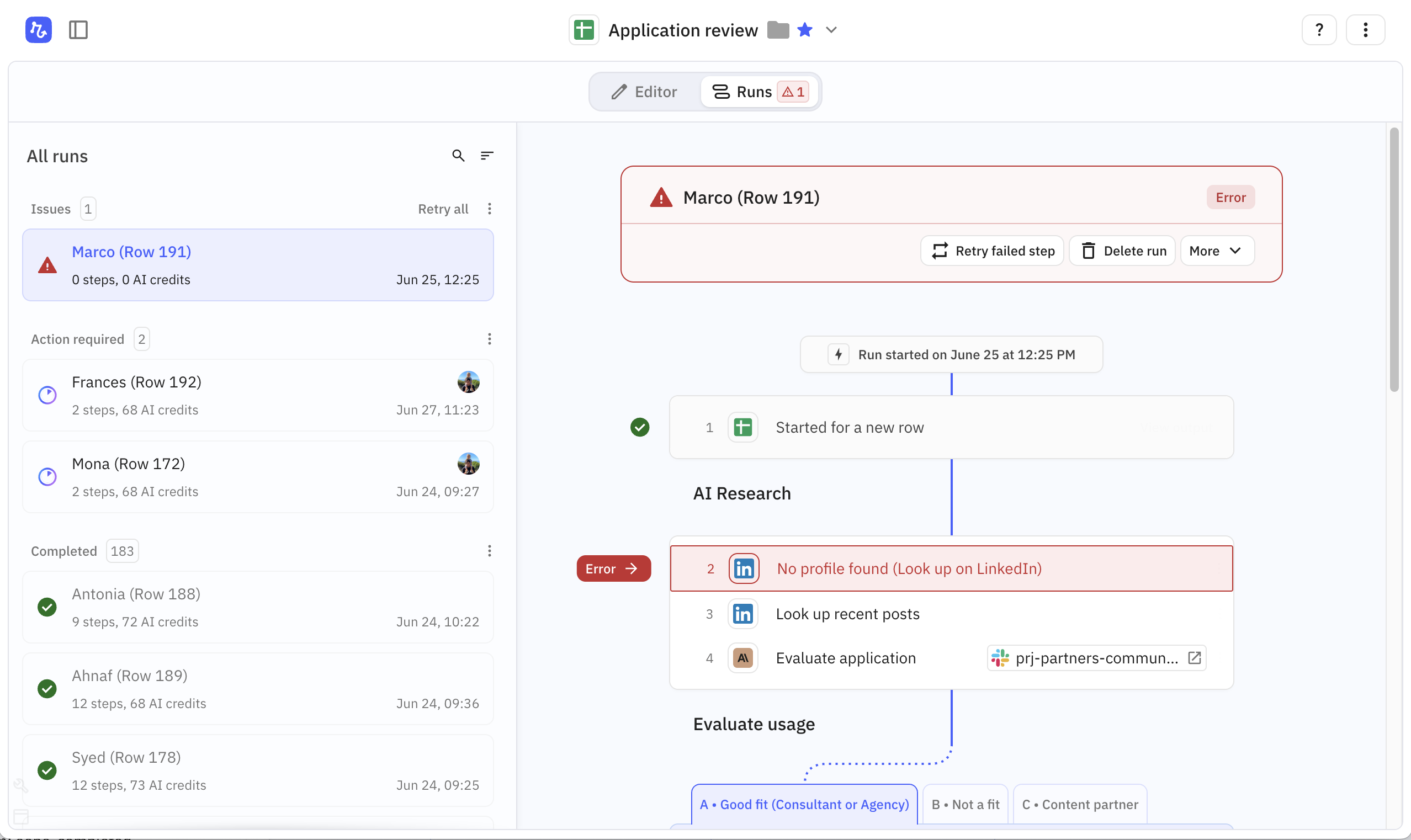
Task: Toggle the sidebar panel icon
Action: pos(78,29)
